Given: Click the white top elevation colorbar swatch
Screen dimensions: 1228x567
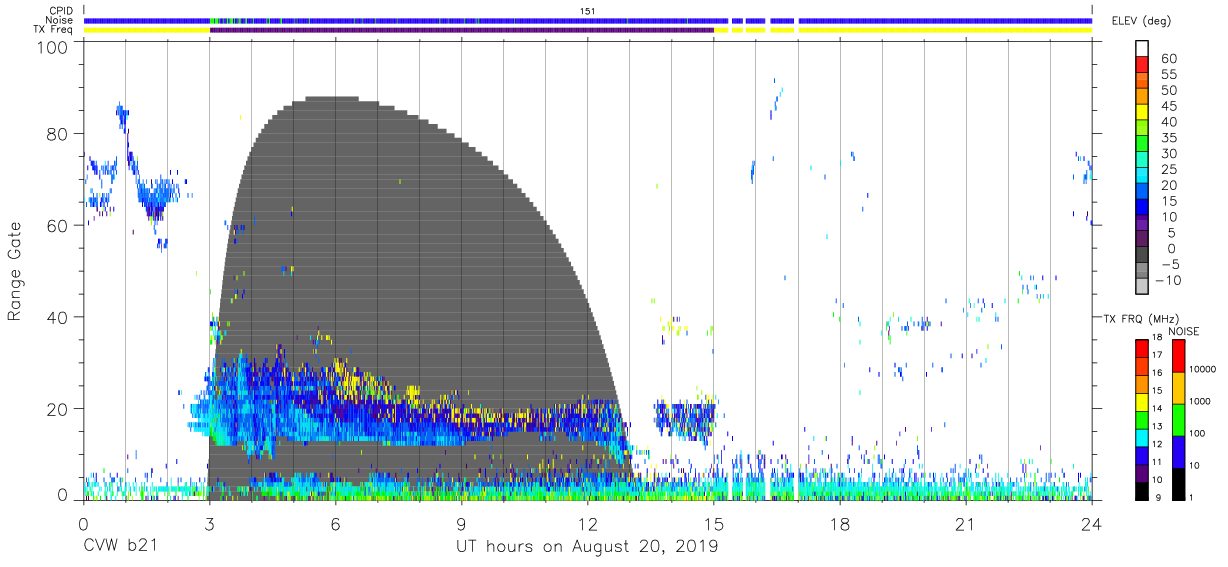Looking at the screenshot, I should (x=1141, y=50).
